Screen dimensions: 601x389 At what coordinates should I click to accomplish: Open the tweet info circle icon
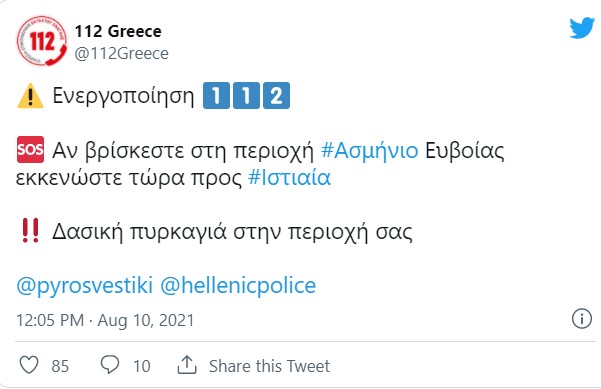click(582, 318)
